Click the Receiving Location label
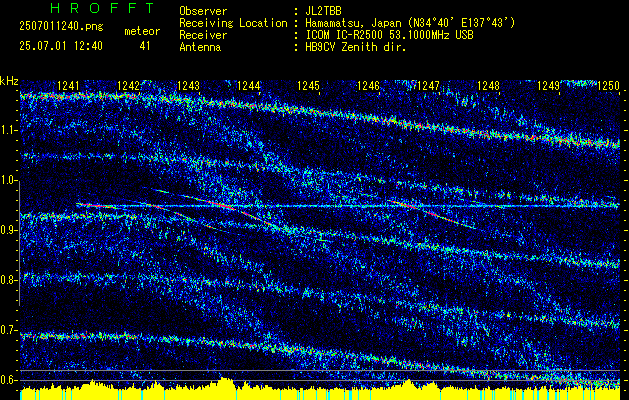This screenshot has width=629, height=400. 233,23
